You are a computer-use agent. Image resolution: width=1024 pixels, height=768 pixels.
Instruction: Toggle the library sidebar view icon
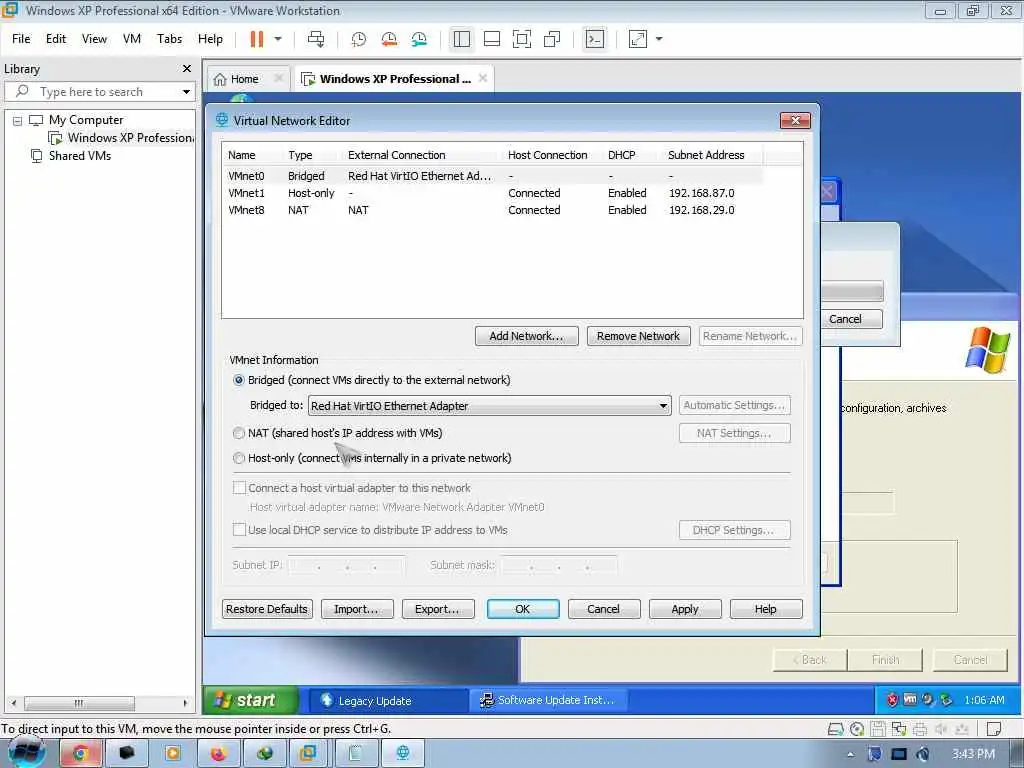pos(462,39)
